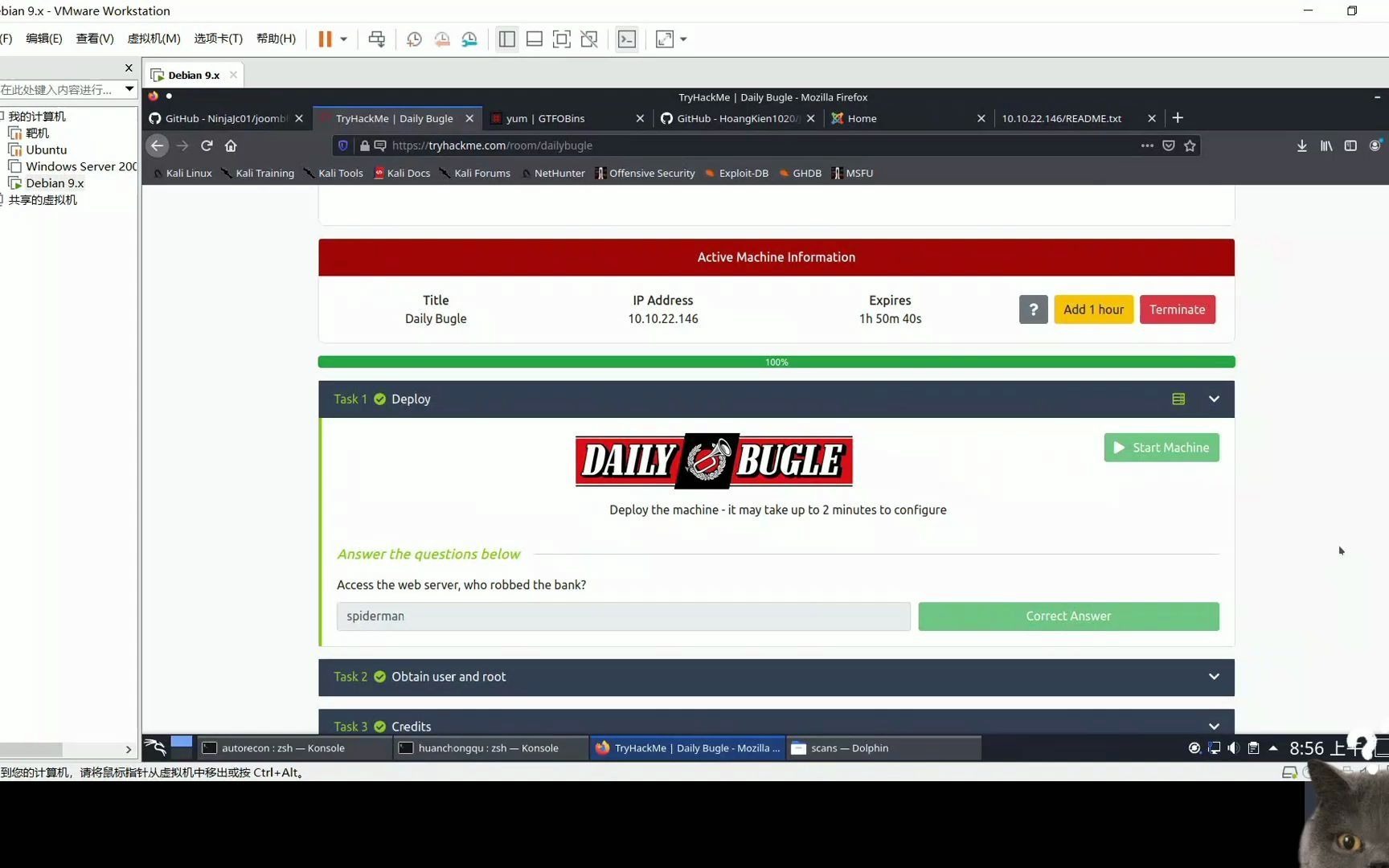Click Start Machine button
The height and width of the screenshot is (868, 1389).
1162,448
